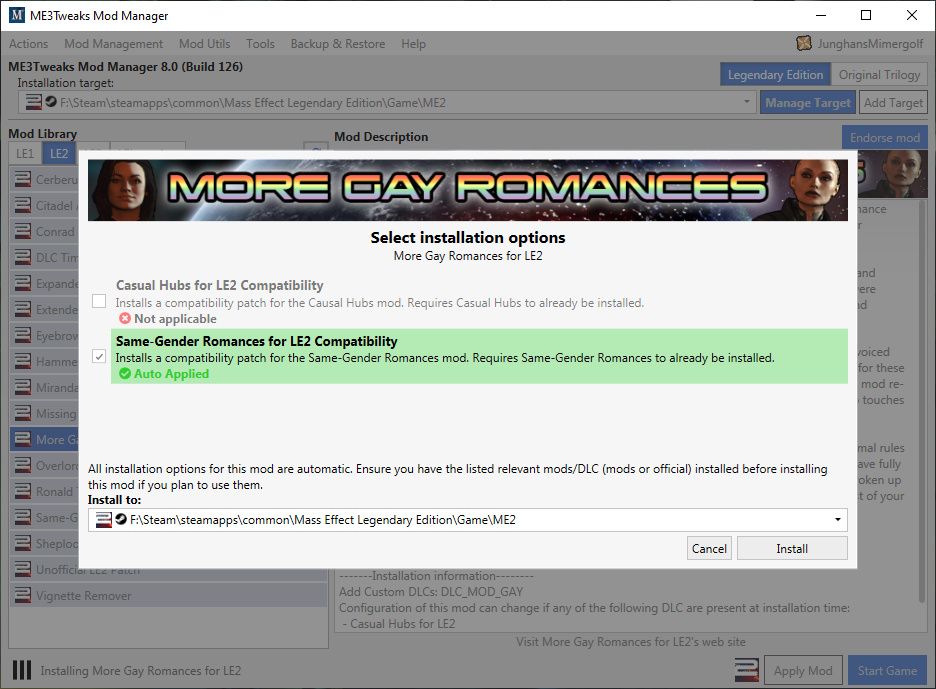Select the LE2 mod library tab
This screenshot has width=936, height=689.
click(58, 153)
